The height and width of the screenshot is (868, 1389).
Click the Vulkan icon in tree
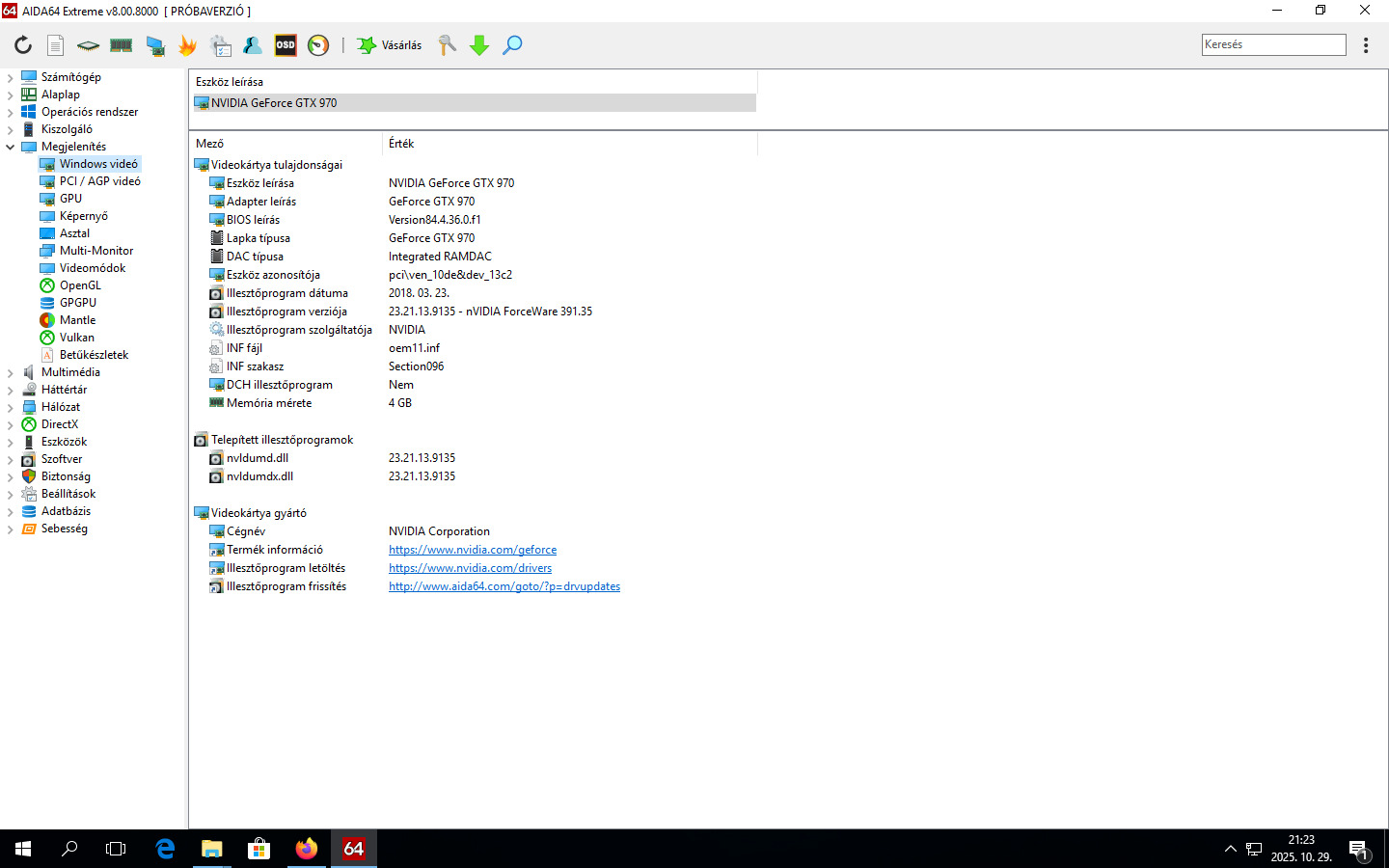(x=47, y=338)
